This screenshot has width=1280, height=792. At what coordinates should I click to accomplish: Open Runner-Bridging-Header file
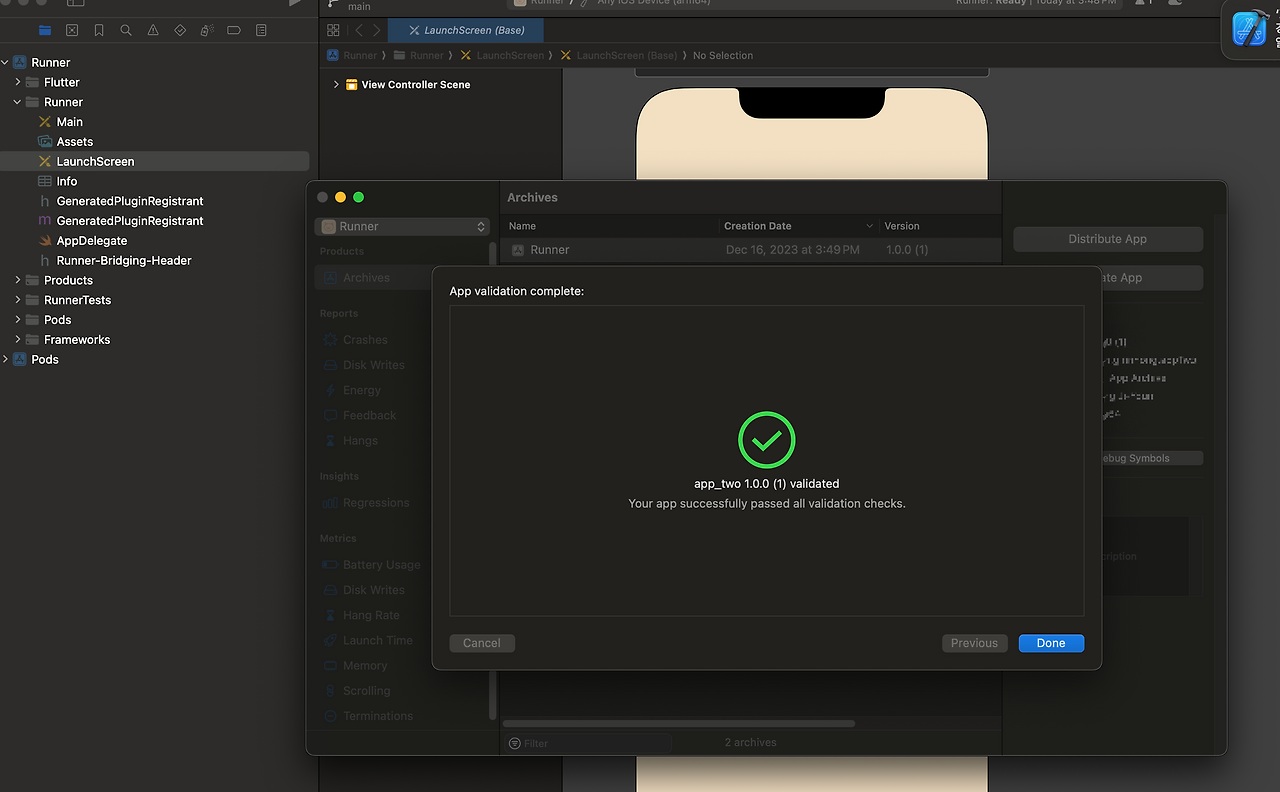click(124, 260)
